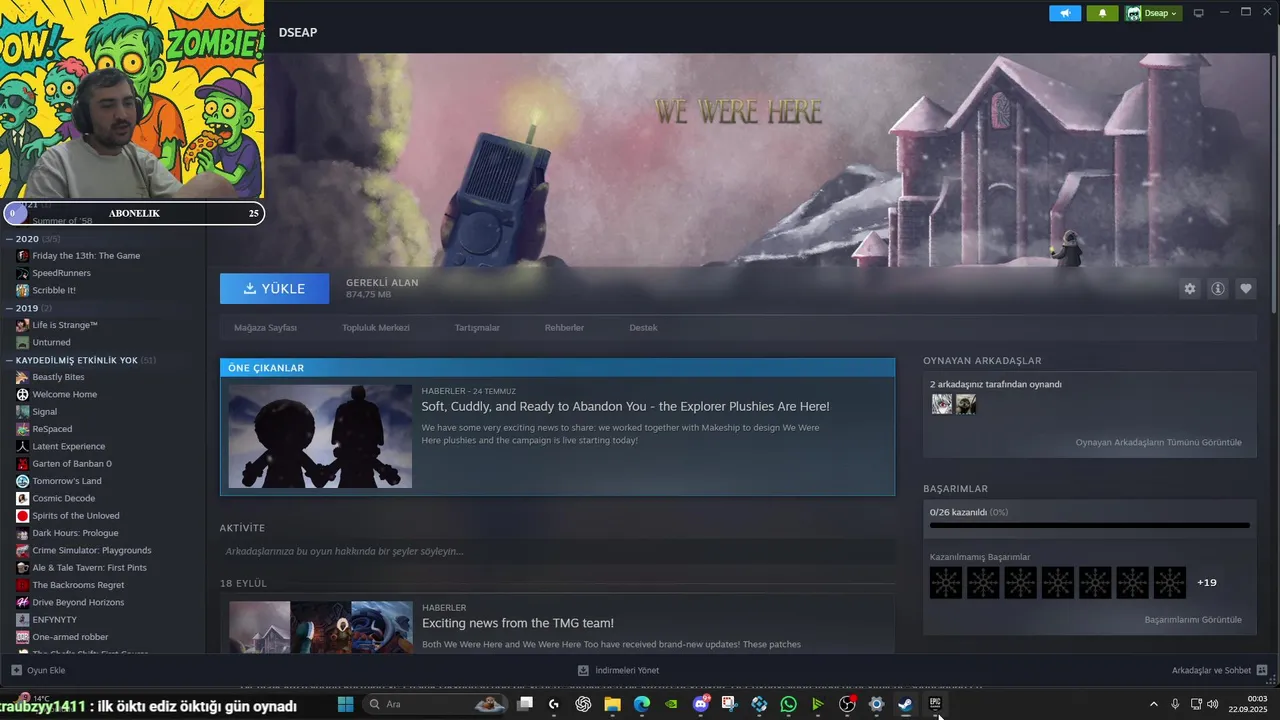1280x720 pixels.
Task: Collapse KAYDEDİLMİŞ ETKİNLİK YOK category
Action: (9, 360)
